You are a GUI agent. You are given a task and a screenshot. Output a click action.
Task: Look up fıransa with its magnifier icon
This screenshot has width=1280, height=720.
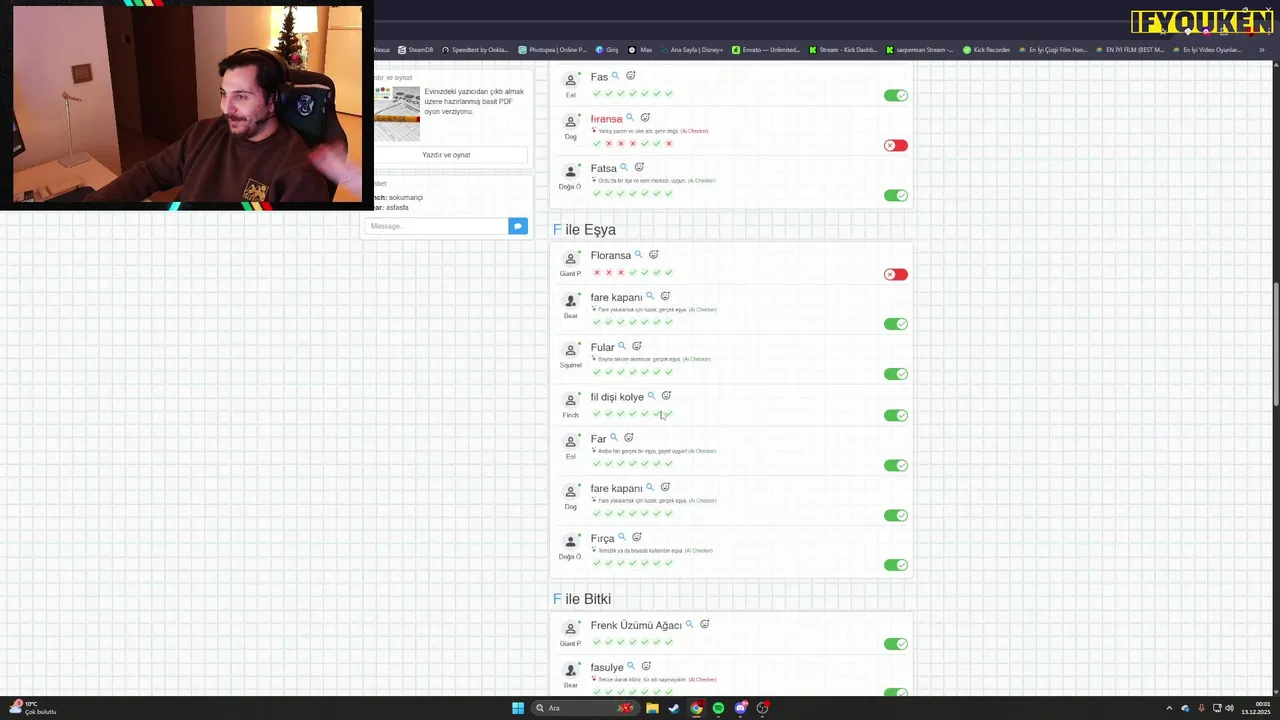(630, 118)
